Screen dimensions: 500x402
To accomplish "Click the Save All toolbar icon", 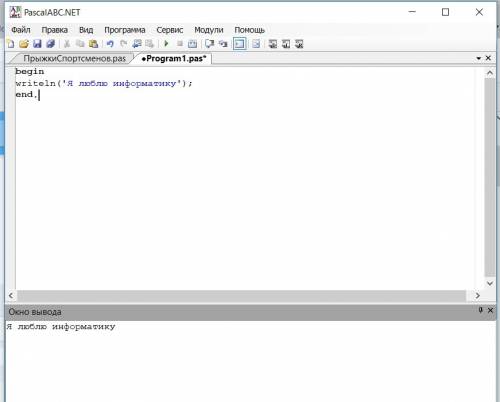I will pos(50,44).
